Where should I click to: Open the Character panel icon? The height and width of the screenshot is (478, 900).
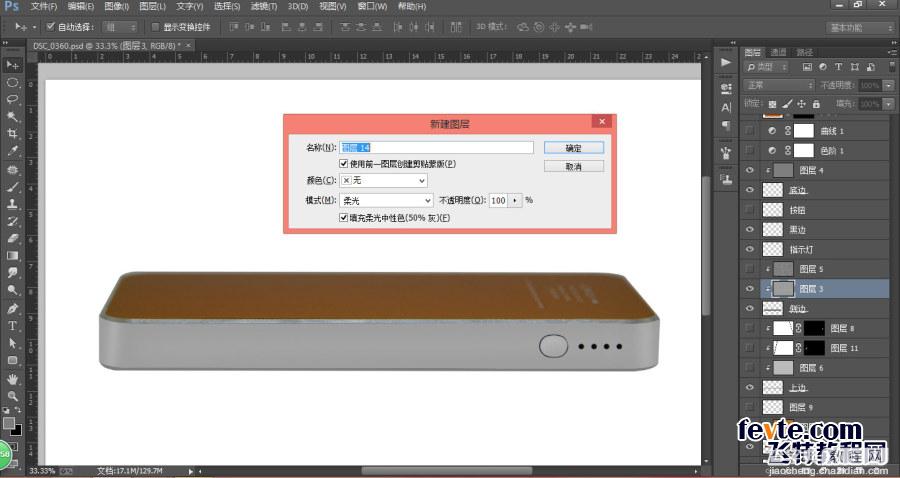(x=726, y=107)
